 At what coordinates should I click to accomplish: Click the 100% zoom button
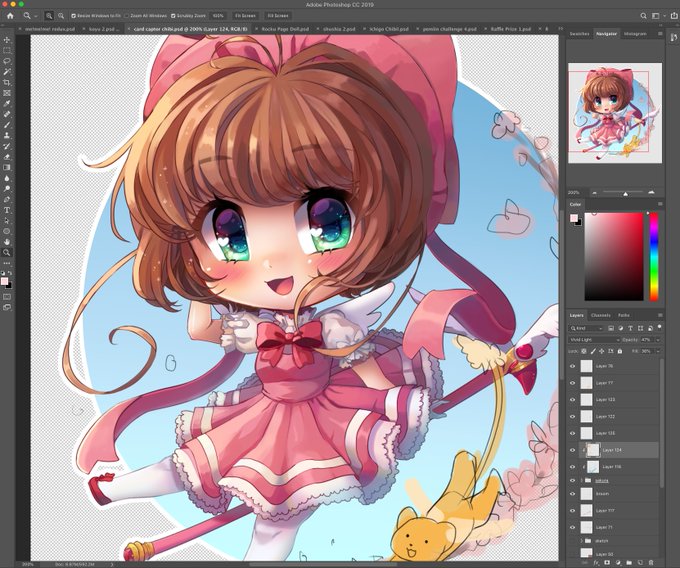point(218,16)
